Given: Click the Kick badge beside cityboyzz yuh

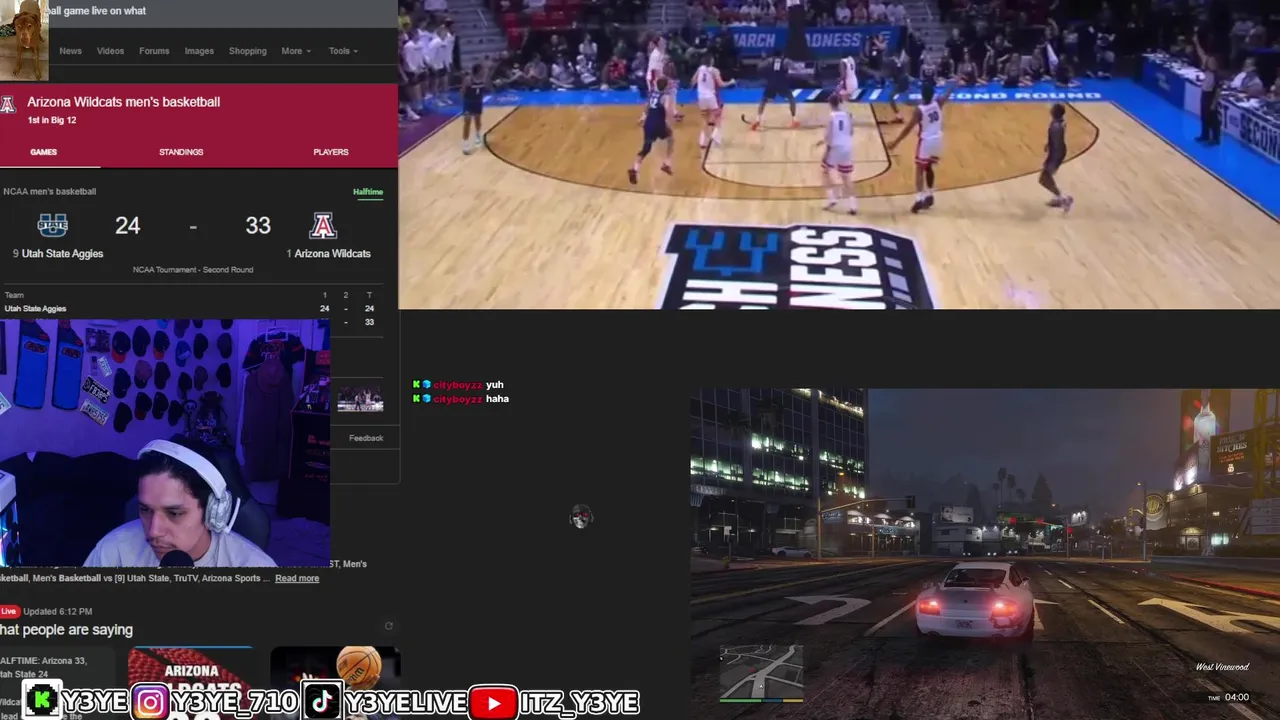Looking at the screenshot, I should [416, 385].
